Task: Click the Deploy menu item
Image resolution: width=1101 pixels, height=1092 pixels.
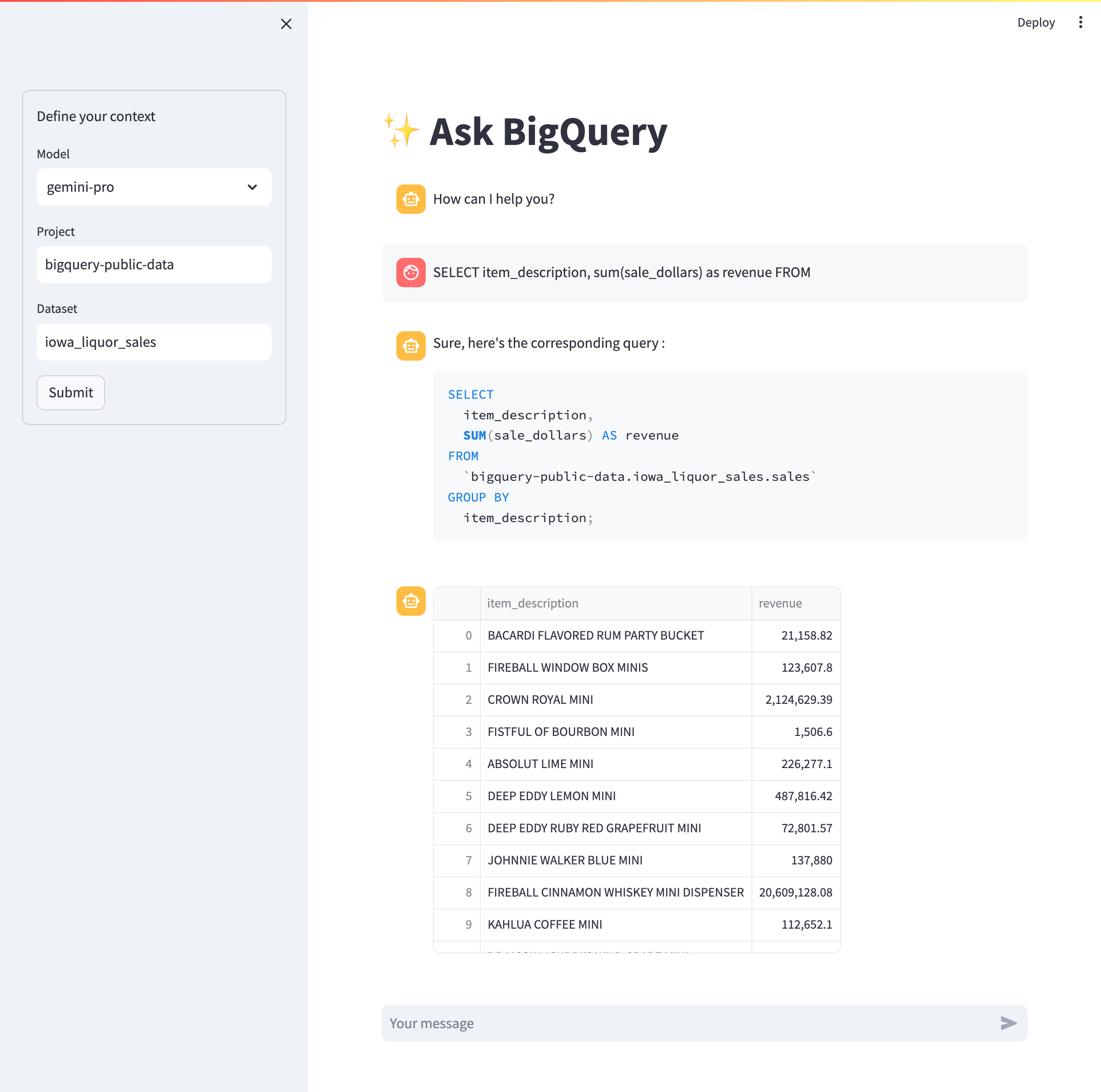Action: click(1036, 22)
